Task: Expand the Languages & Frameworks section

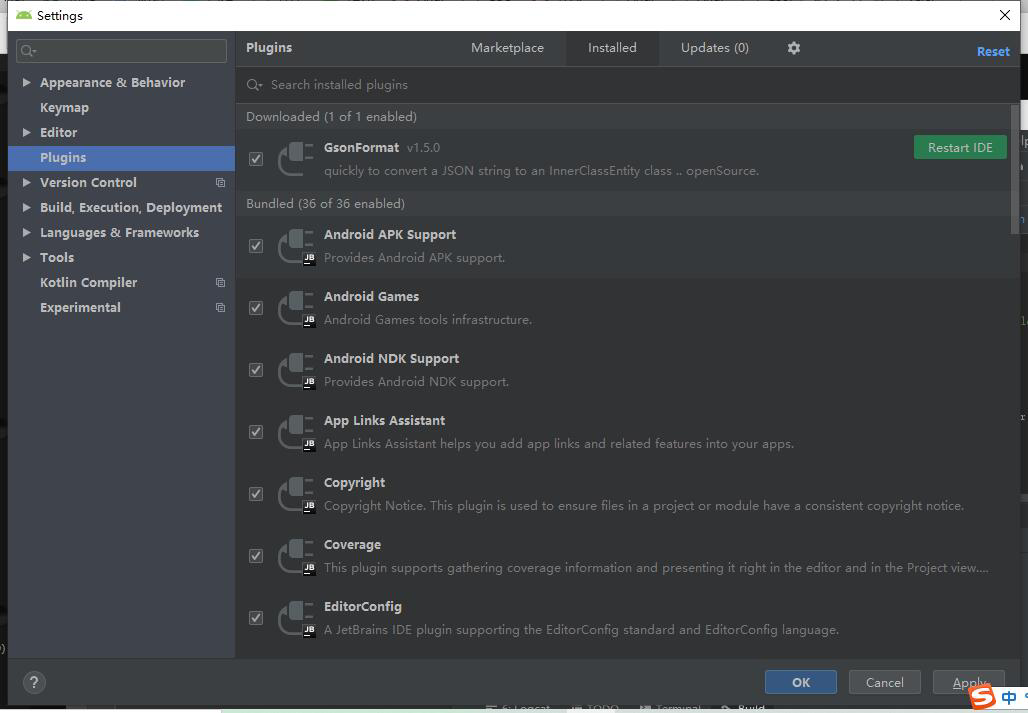Action: click(26, 233)
